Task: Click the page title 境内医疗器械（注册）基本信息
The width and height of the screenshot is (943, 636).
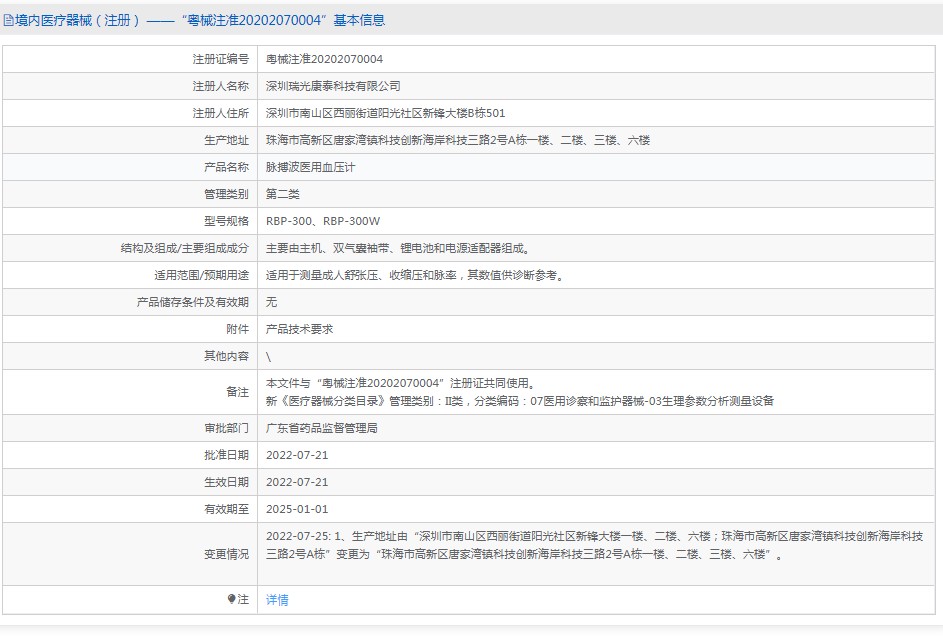Action: [x=199, y=20]
